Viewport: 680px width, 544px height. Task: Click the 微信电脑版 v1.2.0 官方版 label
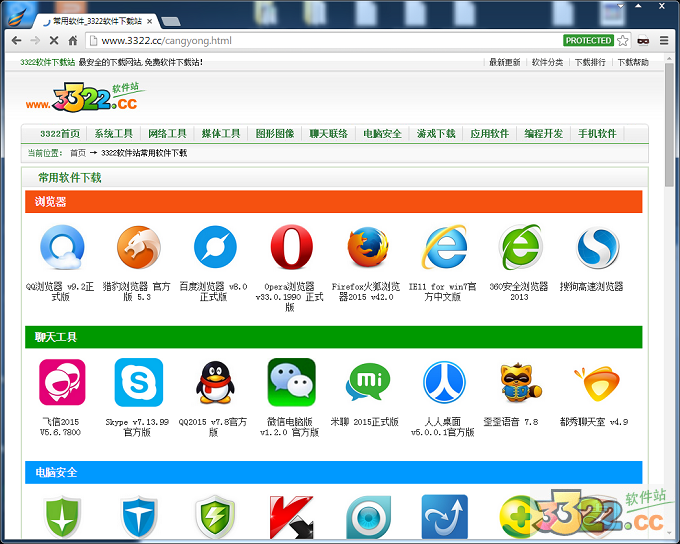(290, 427)
